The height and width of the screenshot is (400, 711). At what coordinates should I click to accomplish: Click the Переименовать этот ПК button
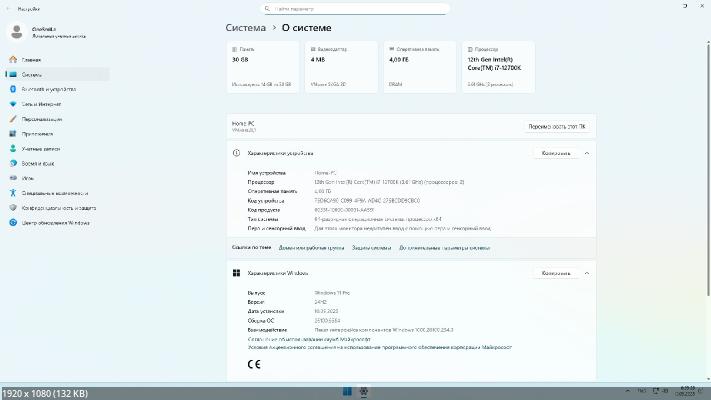(557, 126)
